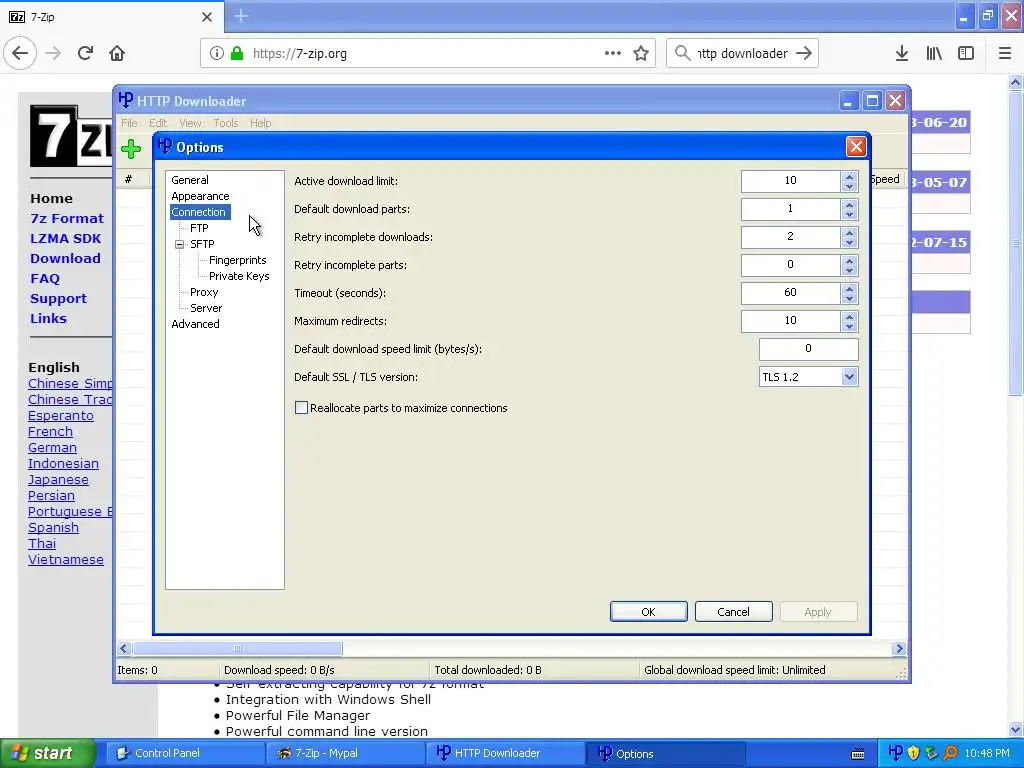
Task: Click the magnifier tray icon
Action: [x=950, y=753]
